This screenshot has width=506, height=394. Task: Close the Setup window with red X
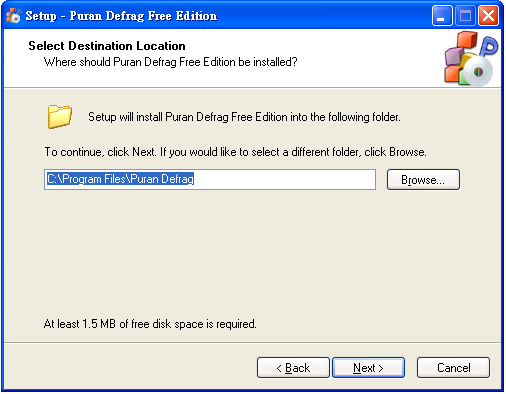coord(489,15)
